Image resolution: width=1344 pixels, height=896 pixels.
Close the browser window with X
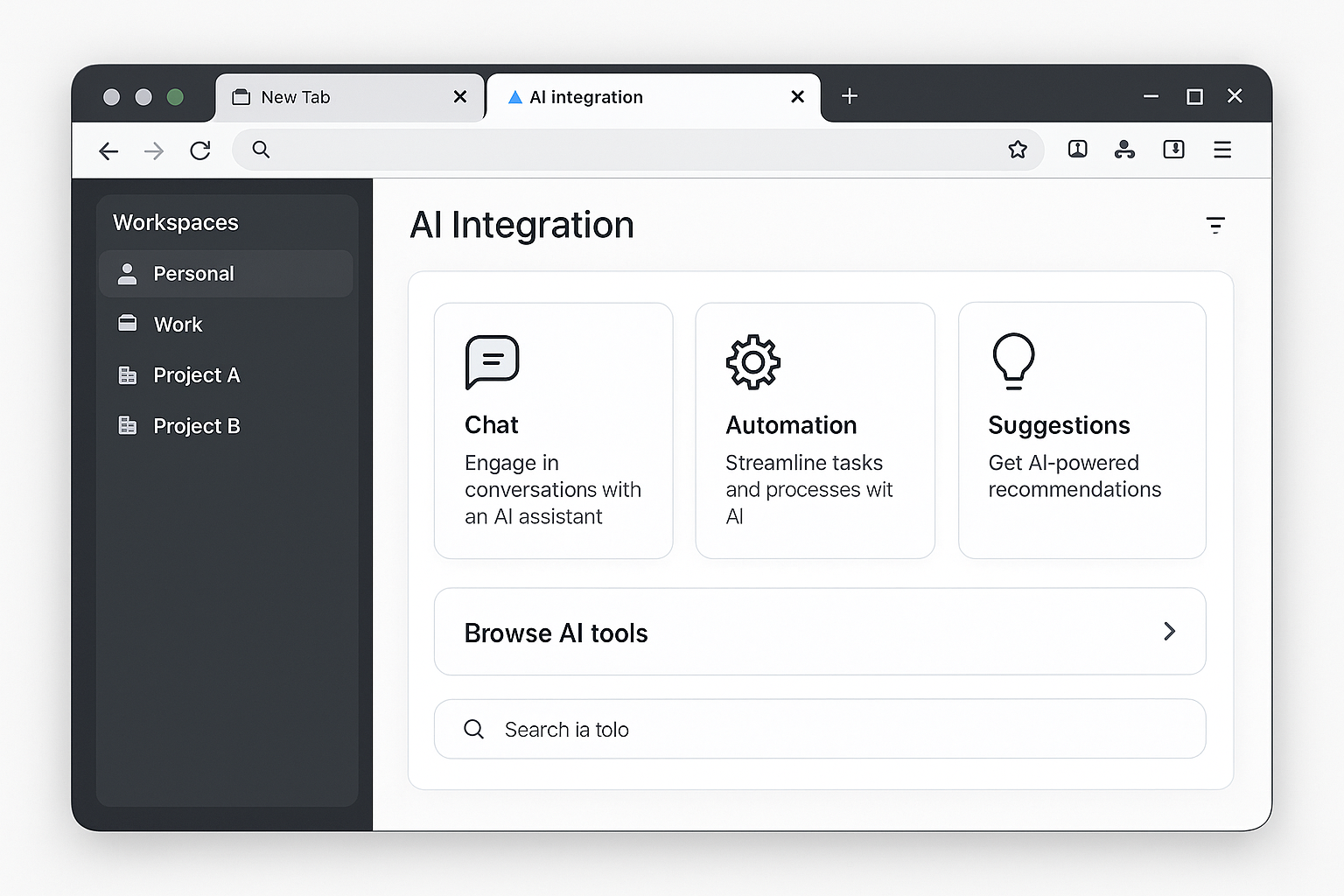pyautogui.click(x=1235, y=95)
